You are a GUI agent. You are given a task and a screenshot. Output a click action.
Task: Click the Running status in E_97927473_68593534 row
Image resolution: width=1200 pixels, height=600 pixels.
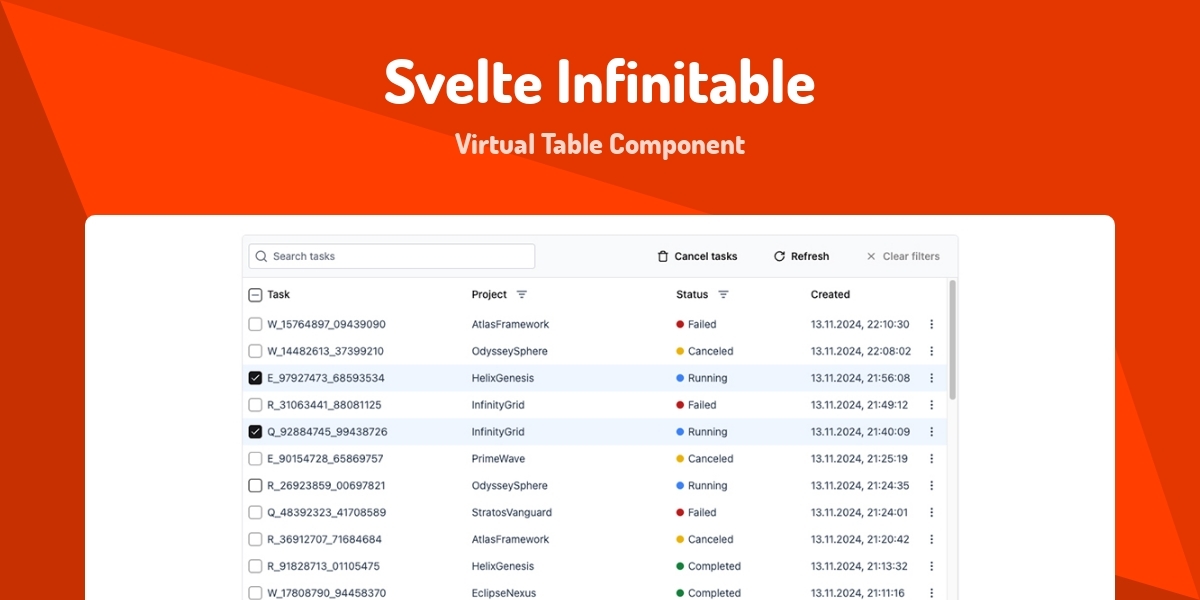pyautogui.click(x=702, y=378)
